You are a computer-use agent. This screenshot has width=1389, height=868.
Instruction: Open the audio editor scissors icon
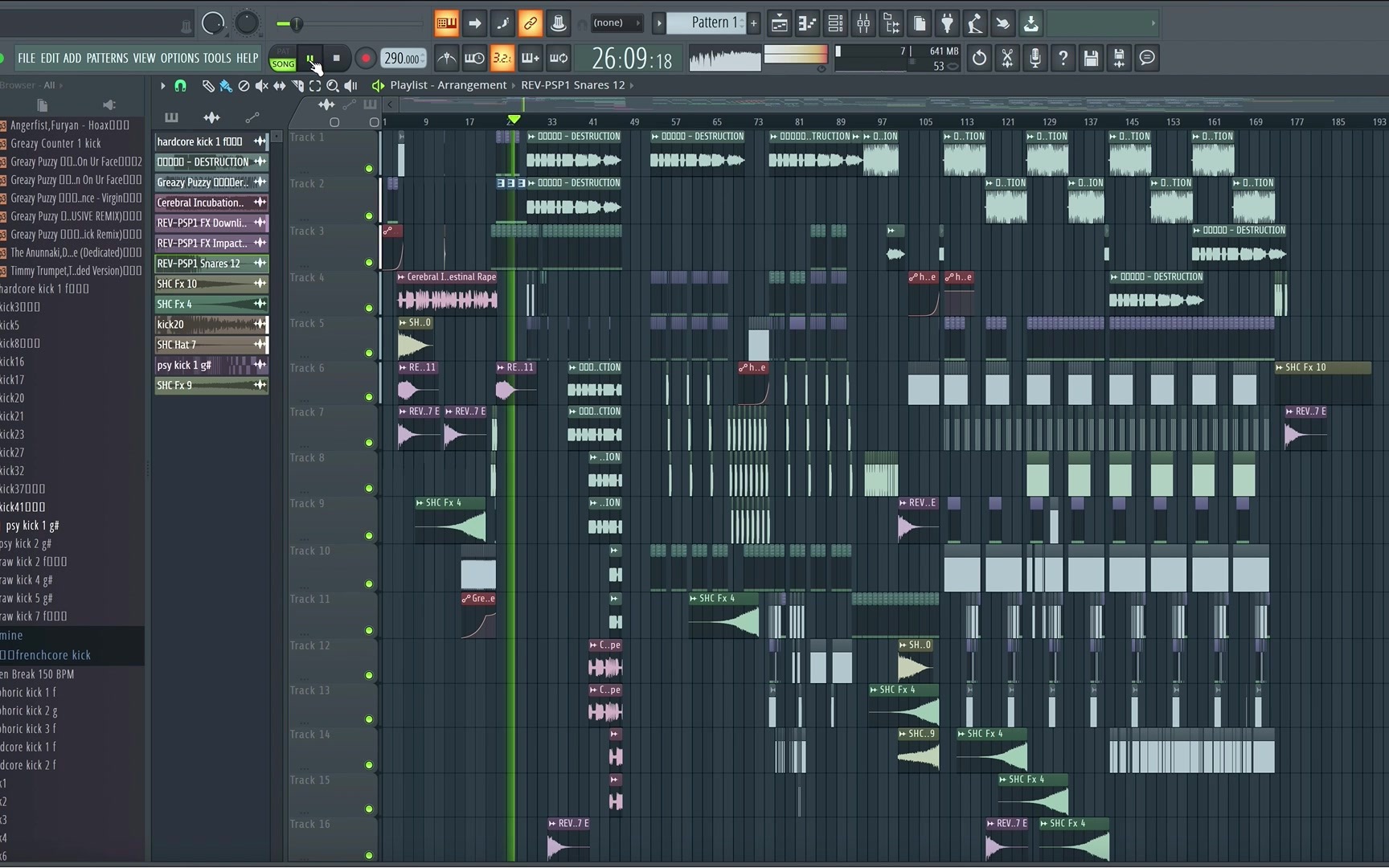coord(1007,58)
